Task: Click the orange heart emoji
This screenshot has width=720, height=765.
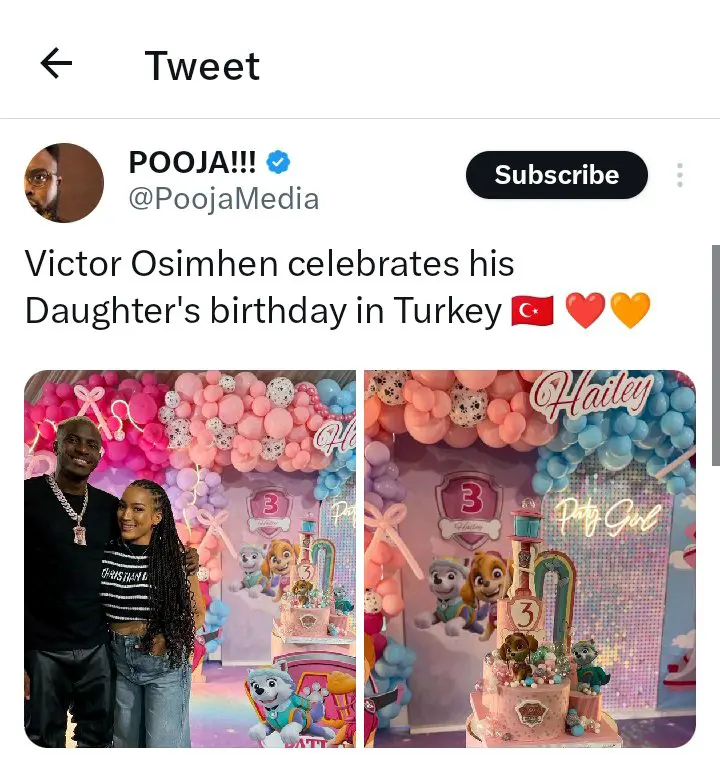Action: (630, 310)
